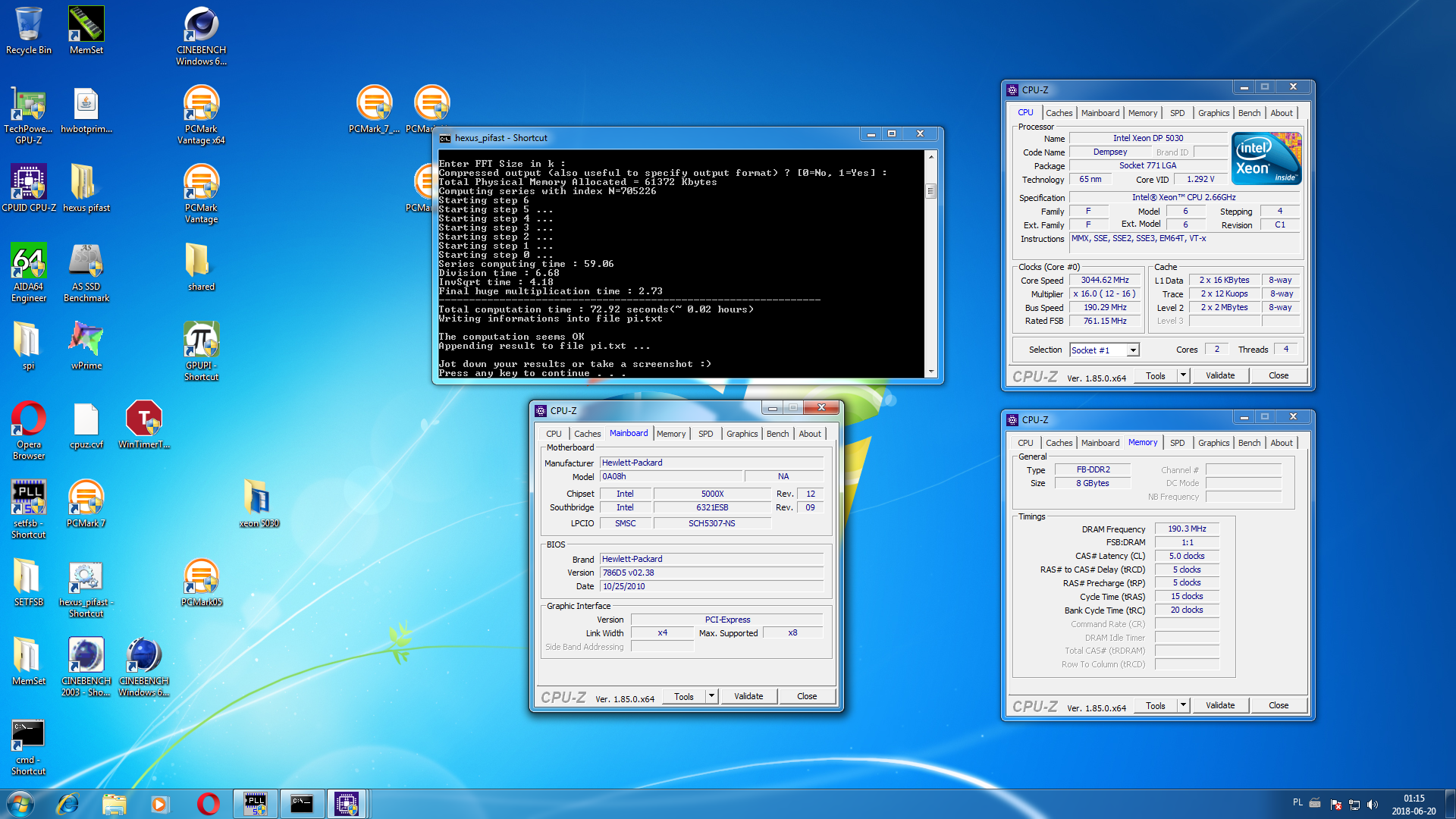The width and height of the screenshot is (1456, 819).
Task: Launch PCMark05 desktop icon
Action: coord(201,582)
